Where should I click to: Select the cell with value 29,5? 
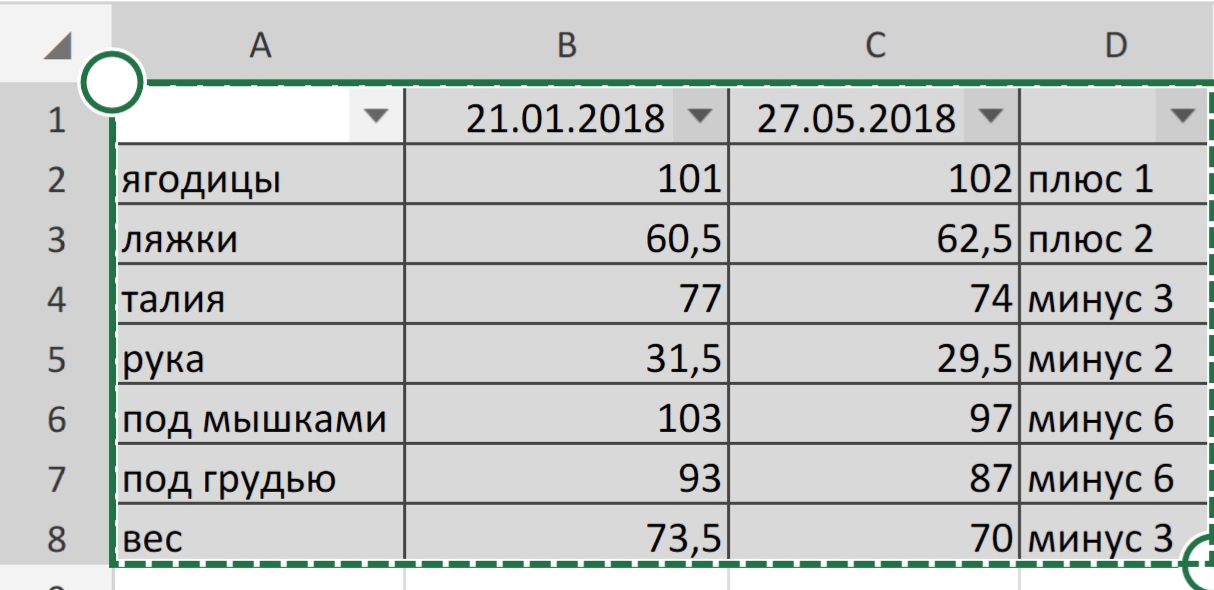click(x=874, y=360)
